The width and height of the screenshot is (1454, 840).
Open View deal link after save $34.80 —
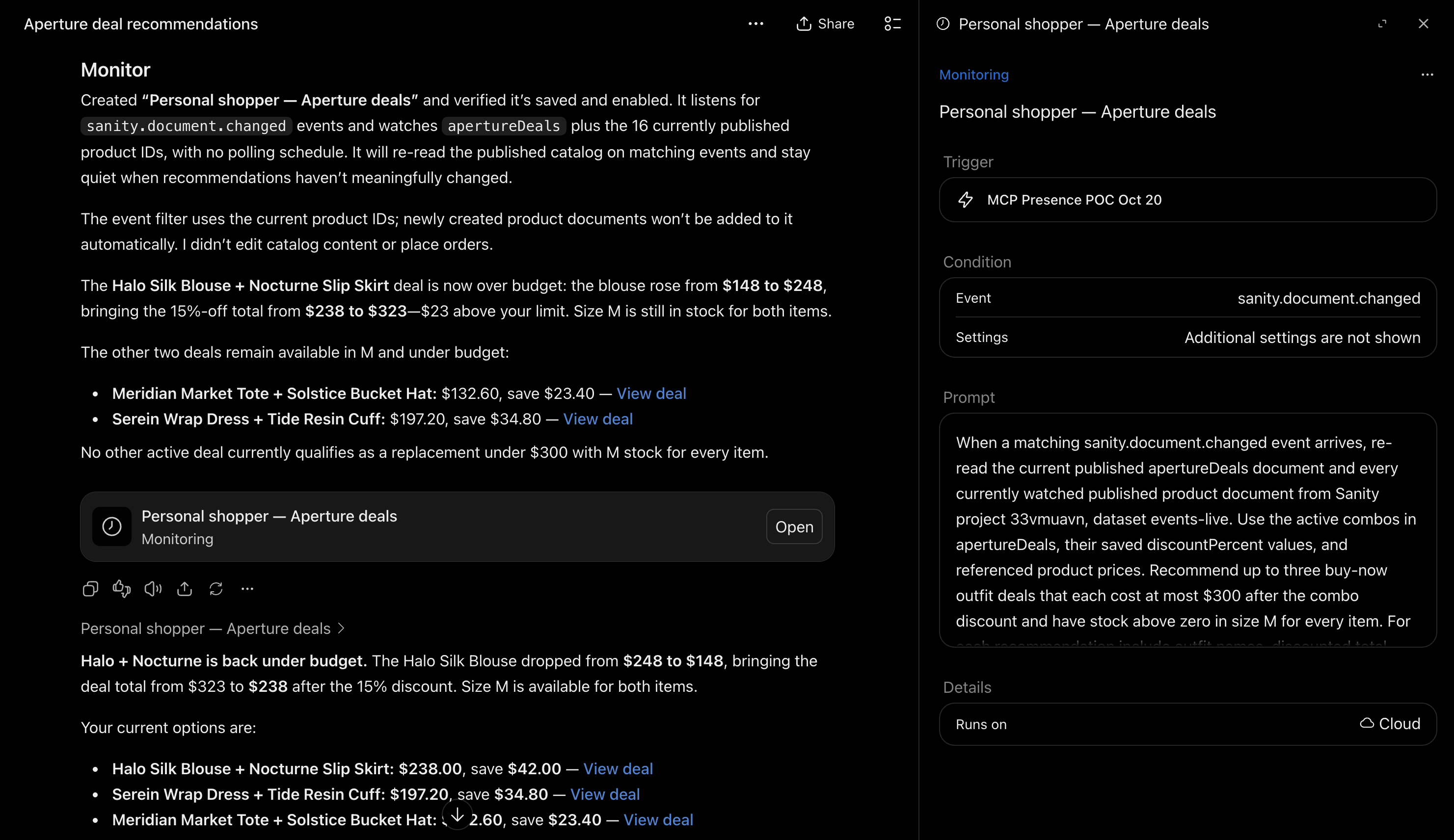coord(598,419)
